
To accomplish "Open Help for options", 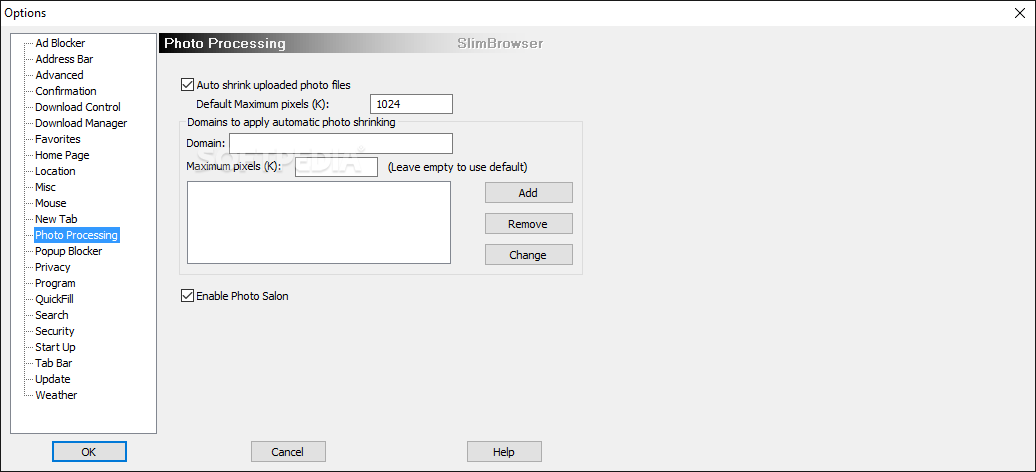I will coord(504,452).
